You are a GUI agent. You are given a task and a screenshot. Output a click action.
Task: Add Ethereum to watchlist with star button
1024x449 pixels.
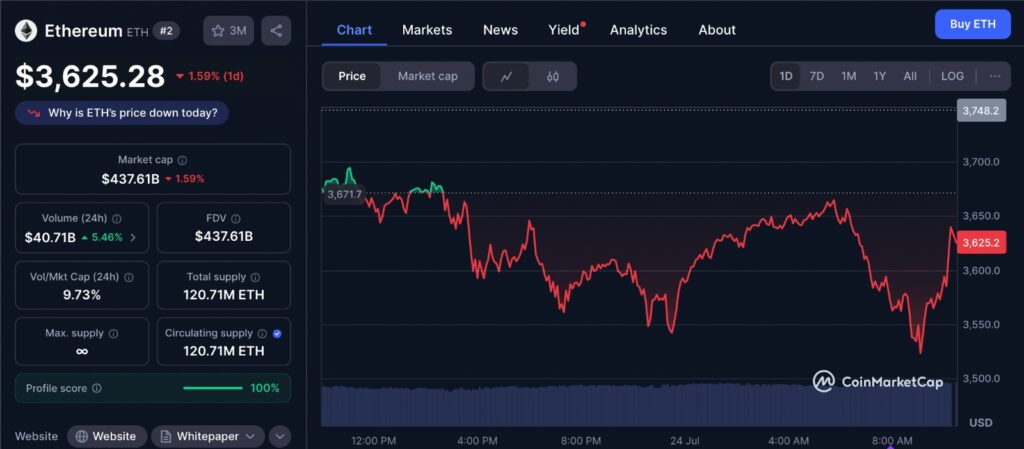click(229, 31)
